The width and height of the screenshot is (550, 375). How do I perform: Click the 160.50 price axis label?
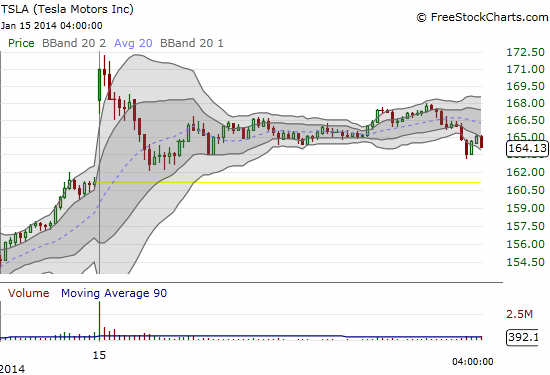[525, 190]
